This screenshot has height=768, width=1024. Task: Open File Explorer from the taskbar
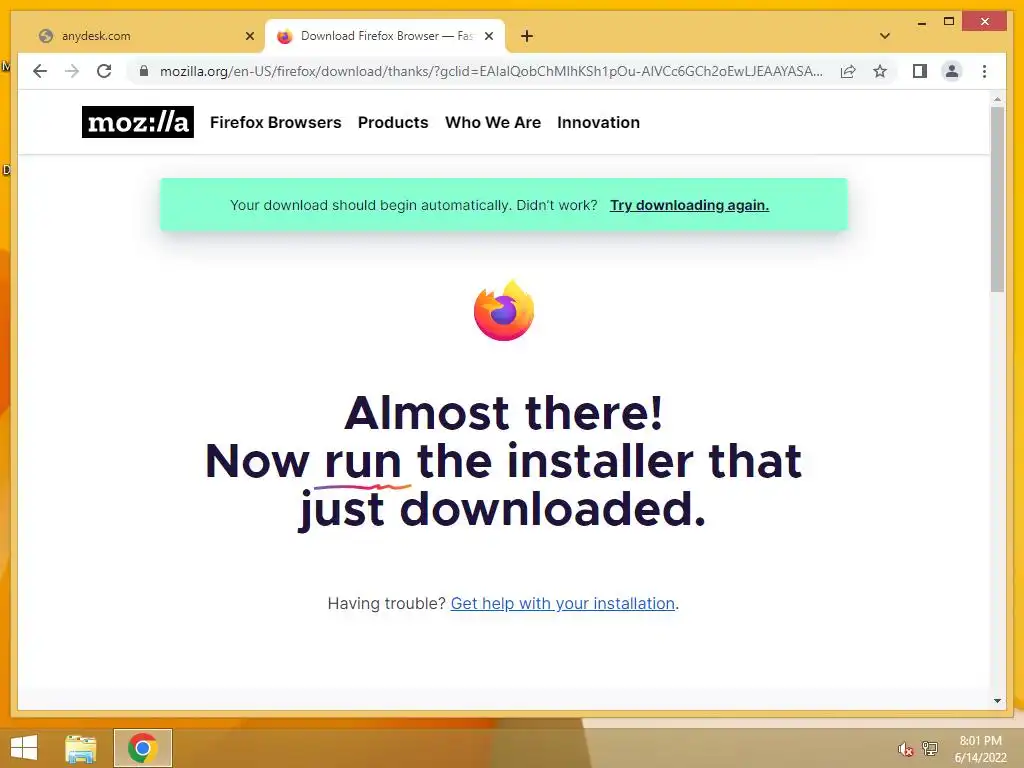click(81, 748)
